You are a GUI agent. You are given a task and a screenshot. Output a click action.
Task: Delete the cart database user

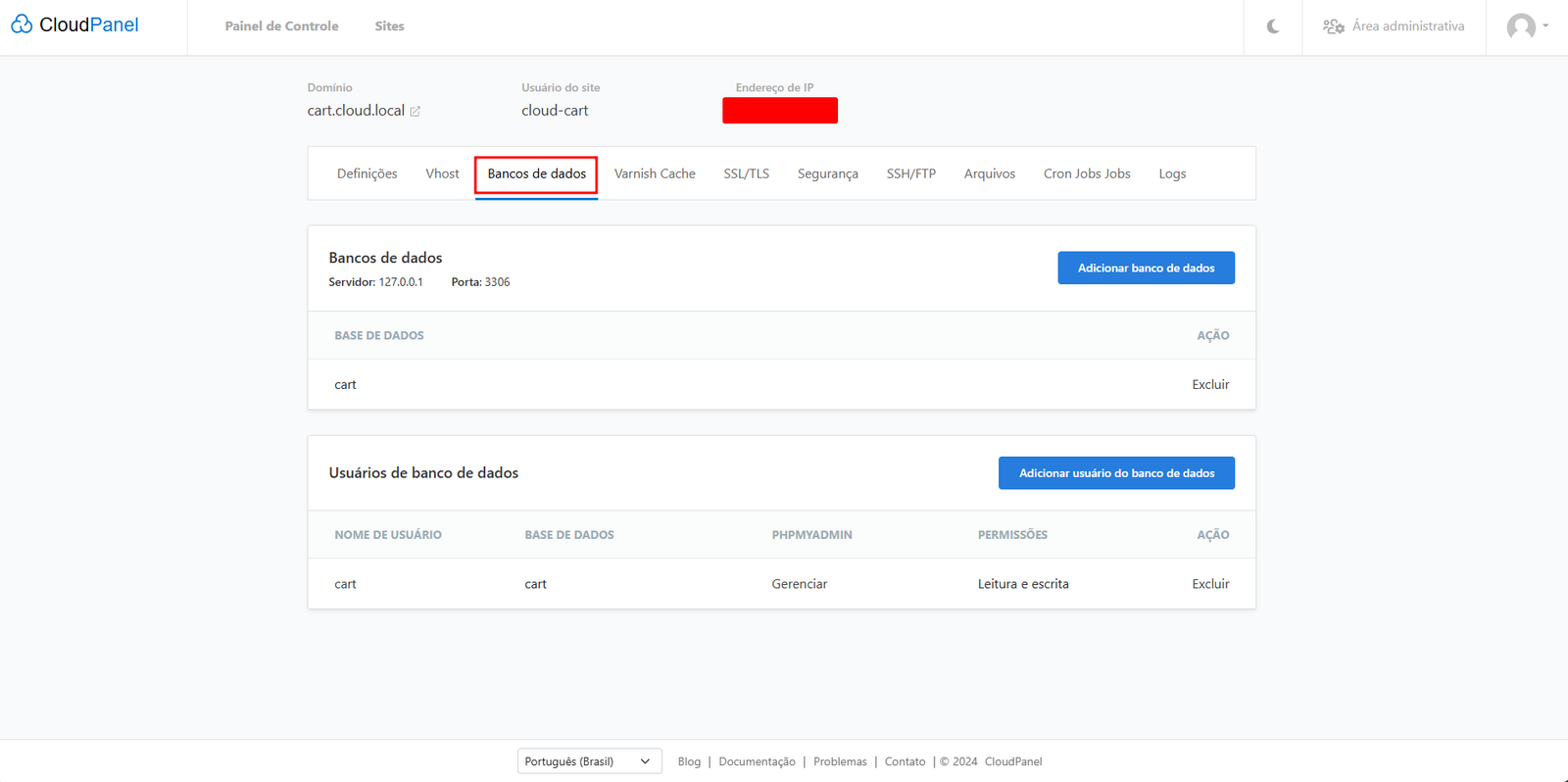(1210, 584)
